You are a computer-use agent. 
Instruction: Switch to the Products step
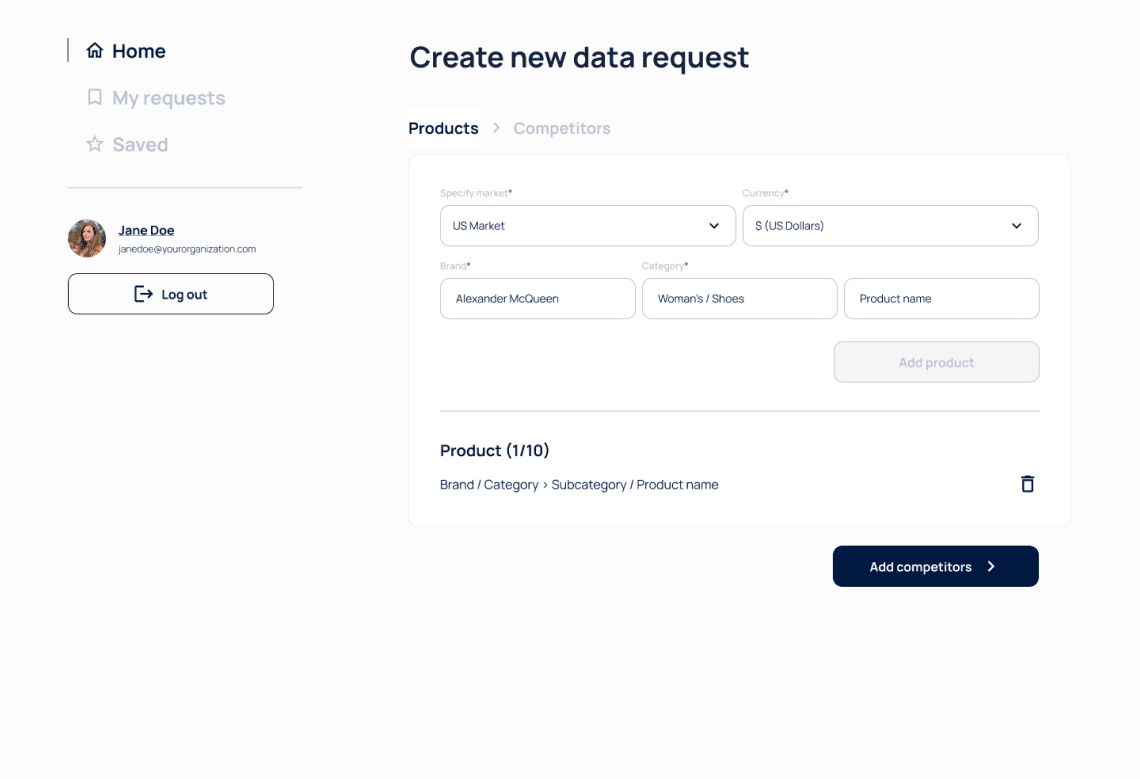click(x=442, y=128)
